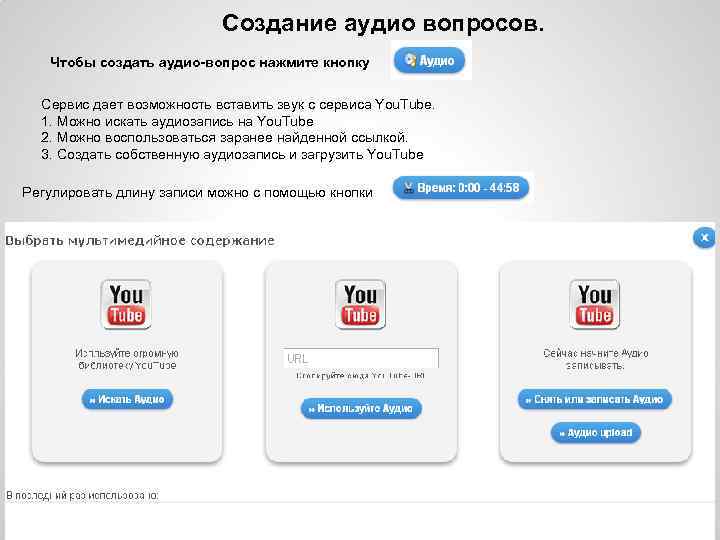Focus the YouTube URL input field
The width and height of the screenshot is (720, 540).
pos(361,358)
